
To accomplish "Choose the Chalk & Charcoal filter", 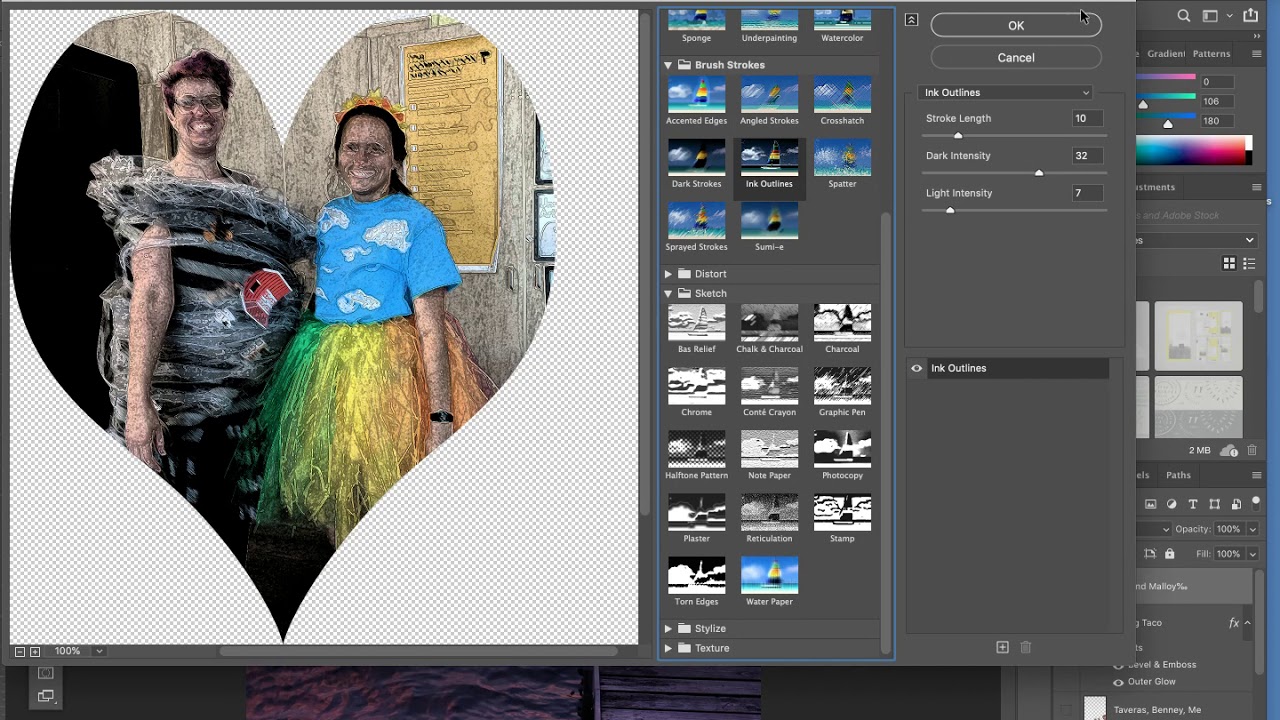I will click(770, 323).
